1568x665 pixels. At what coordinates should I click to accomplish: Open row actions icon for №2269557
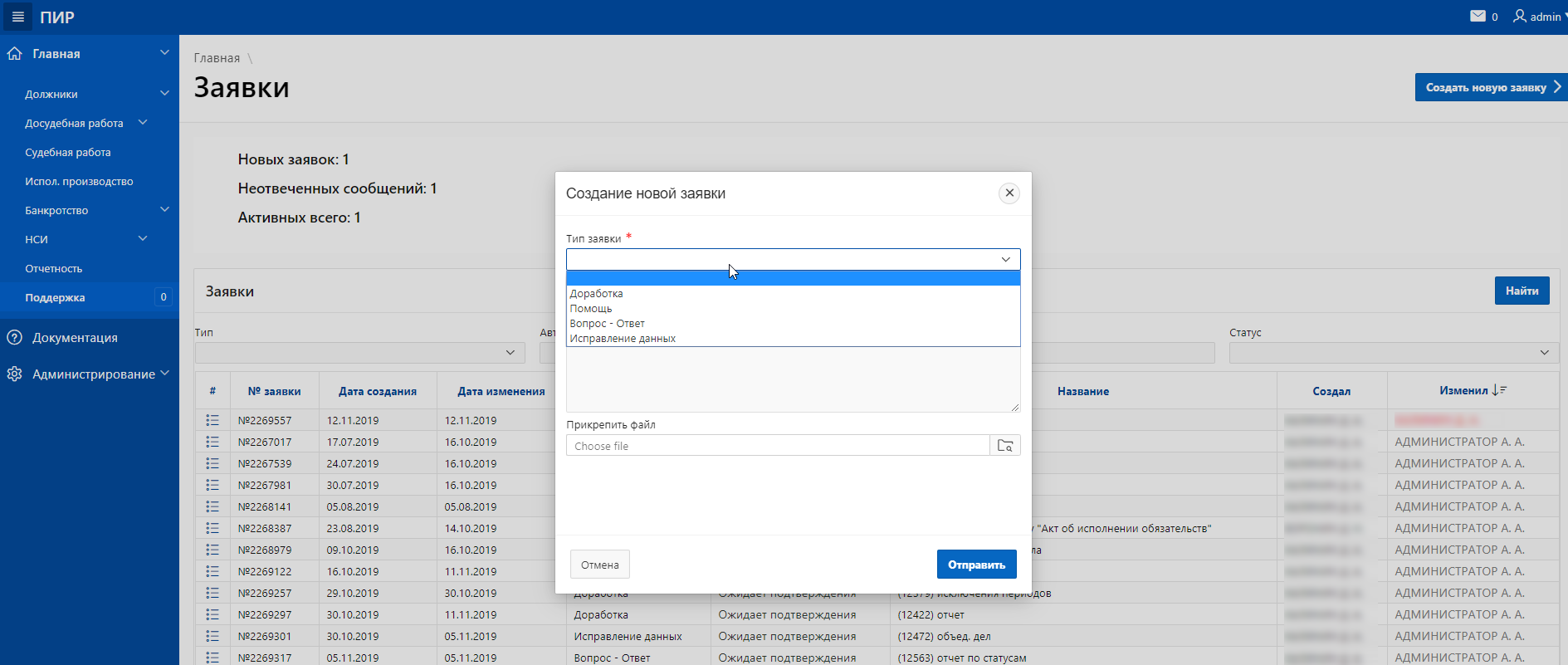(212, 420)
